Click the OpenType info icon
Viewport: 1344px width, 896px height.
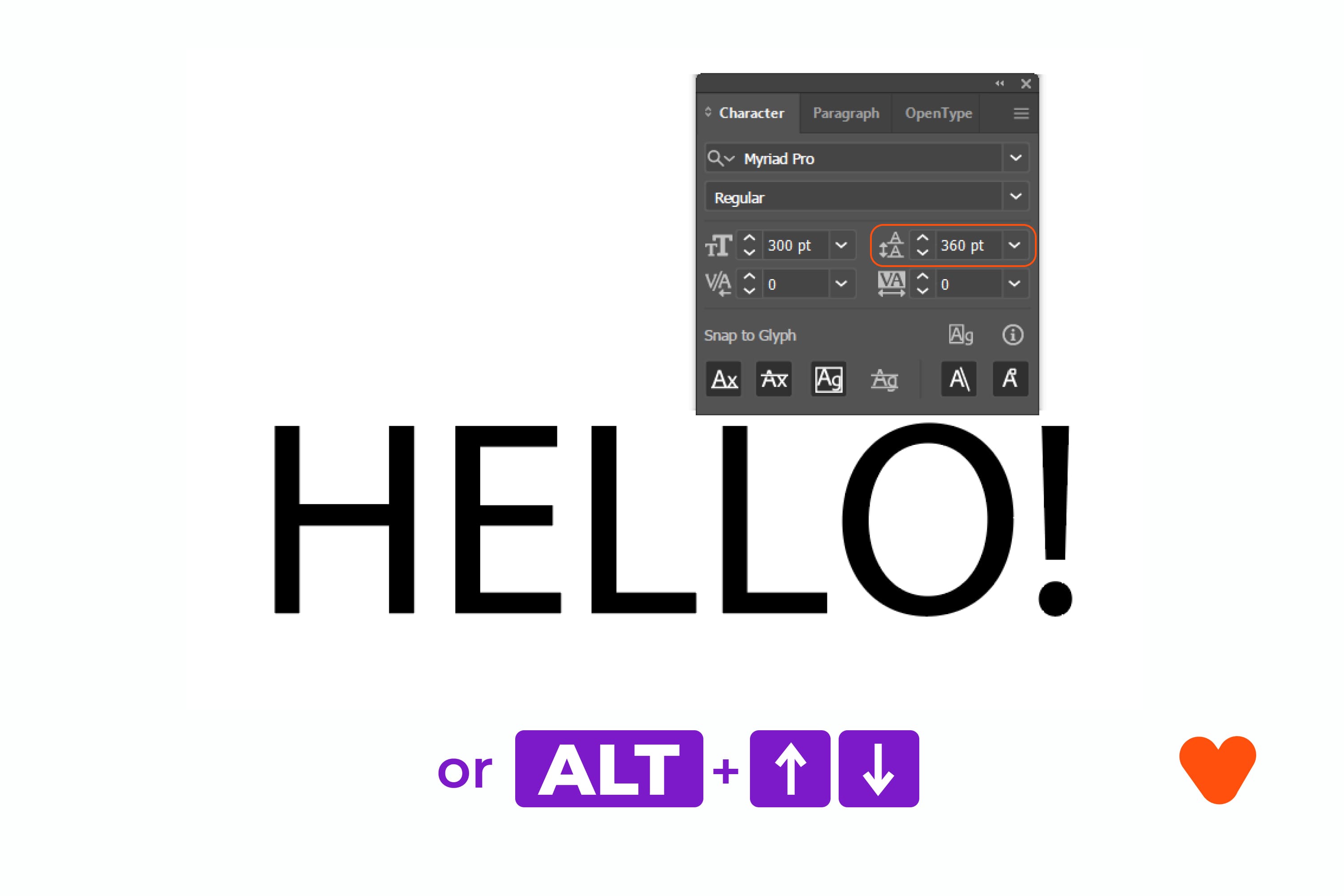(1008, 334)
